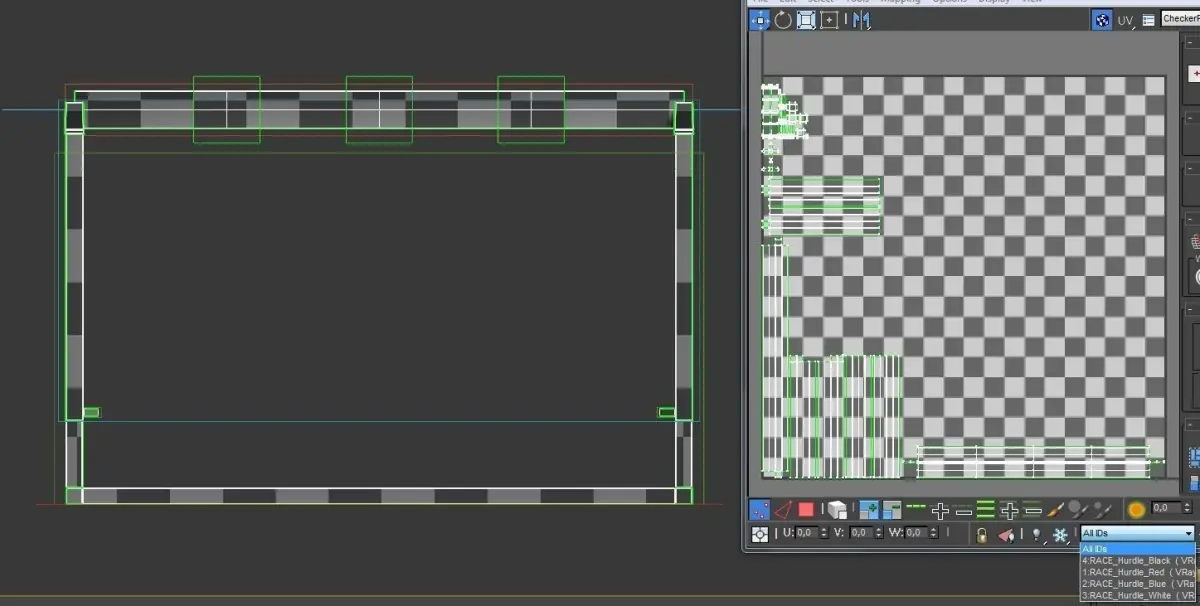The width and height of the screenshot is (1200, 606).
Task: Click the W coordinate input field
Action: pyautogui.click(x=917, y=533)
